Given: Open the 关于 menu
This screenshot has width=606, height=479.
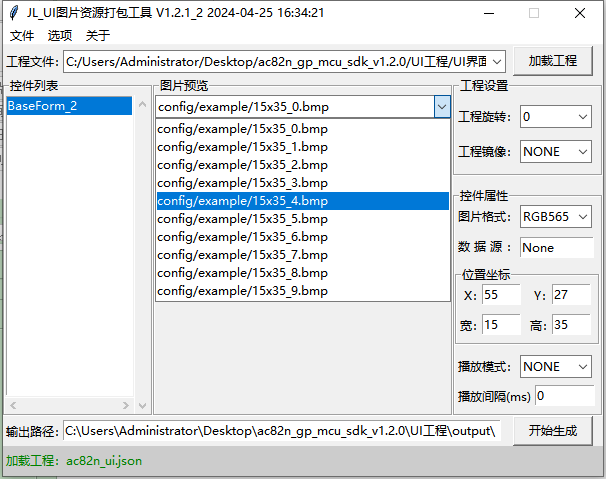Looking at the screenshot, I should [97, 35].
